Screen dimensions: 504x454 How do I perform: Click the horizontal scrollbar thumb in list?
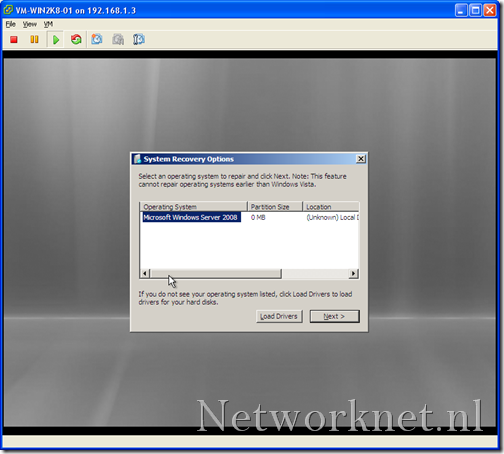[216, 274]
